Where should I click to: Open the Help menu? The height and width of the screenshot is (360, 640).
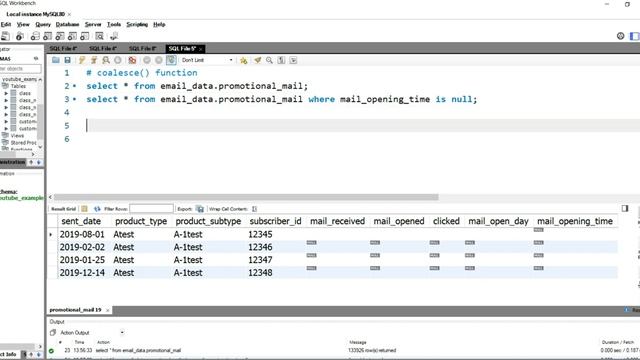tap(159, 24)
